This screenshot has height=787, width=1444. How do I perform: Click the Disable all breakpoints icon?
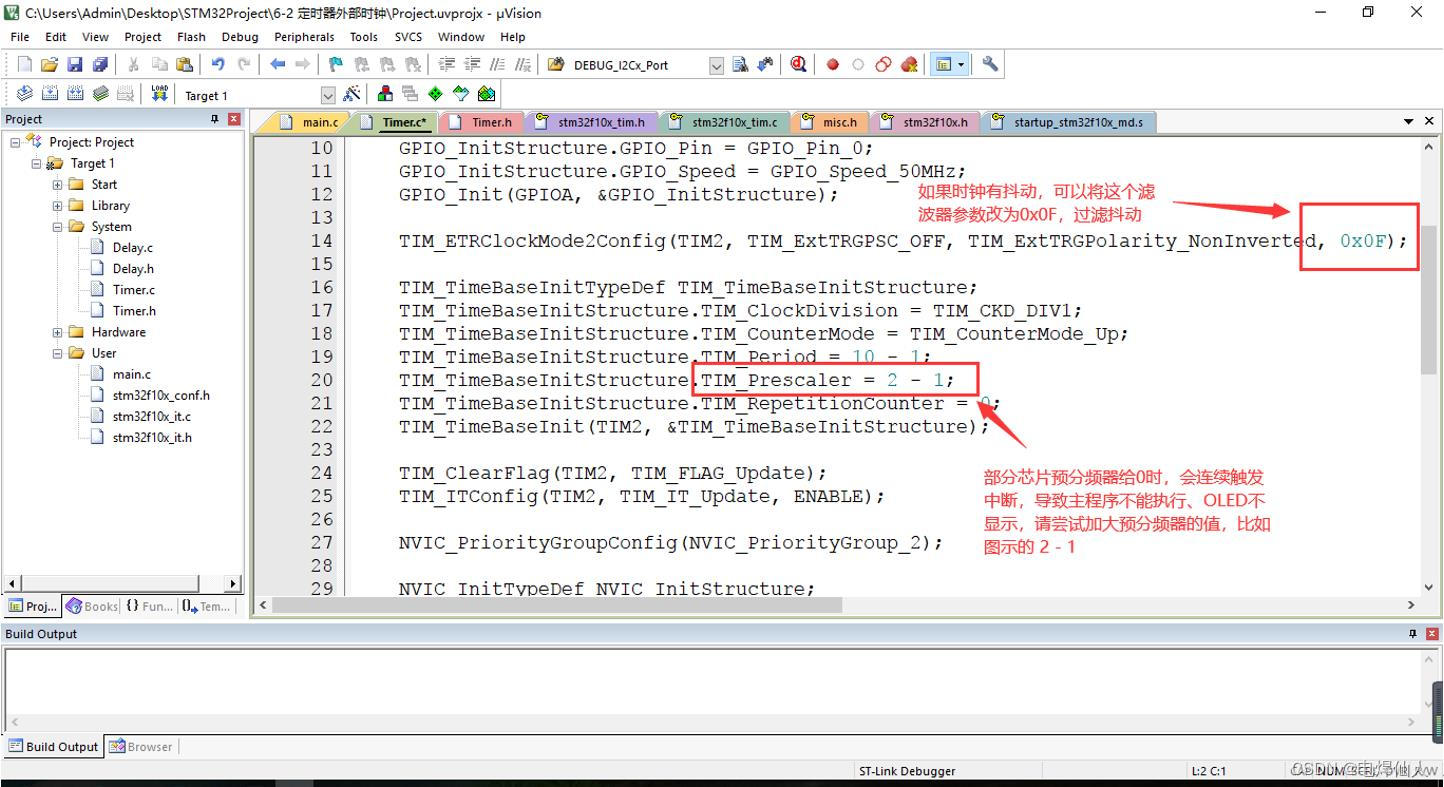[883, 64]
